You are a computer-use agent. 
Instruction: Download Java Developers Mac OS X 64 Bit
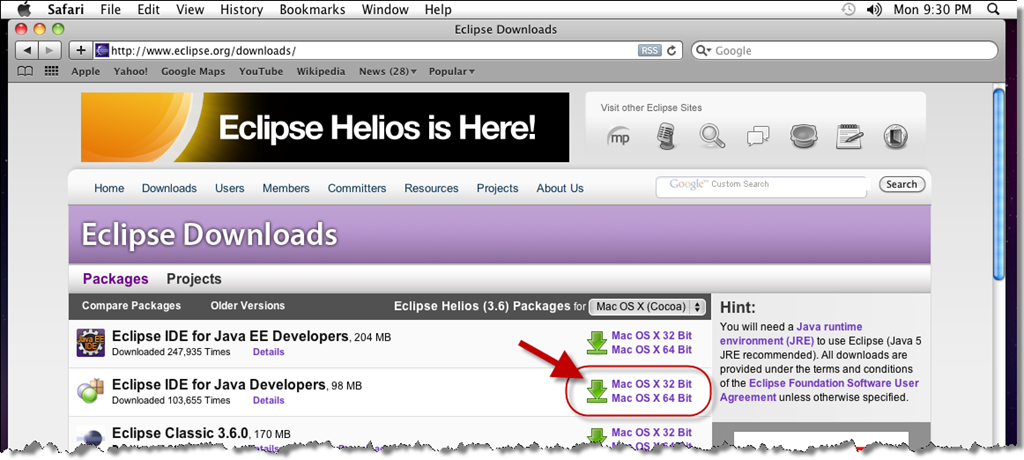pyautogui.click(x=651, y=398)
